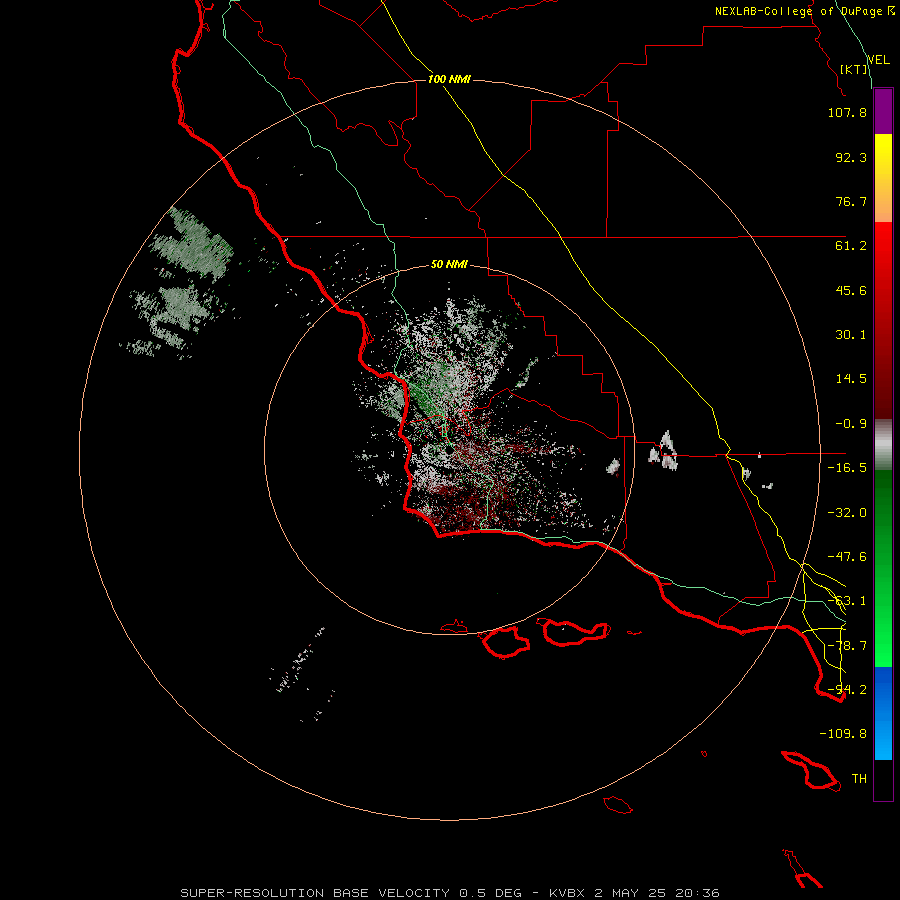The height and width of the screenshot is (900, 900).
Task: Click the 20:36 timestamp in caption
Action: [697, 893]
